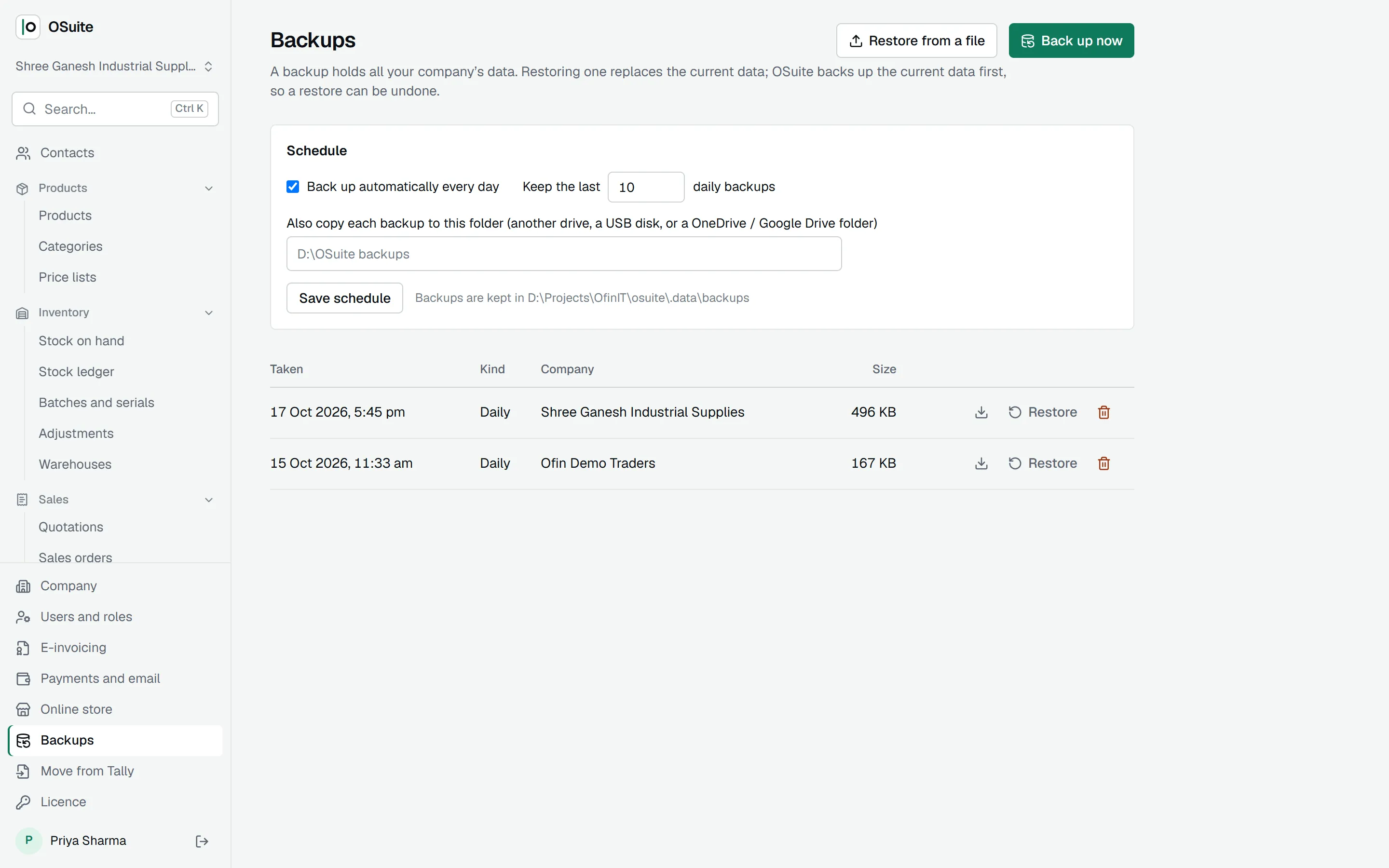Delete the Shree Ganesh Industrial Supplies backup
The image size is (1389, 868).
[x=1103, y=412]
